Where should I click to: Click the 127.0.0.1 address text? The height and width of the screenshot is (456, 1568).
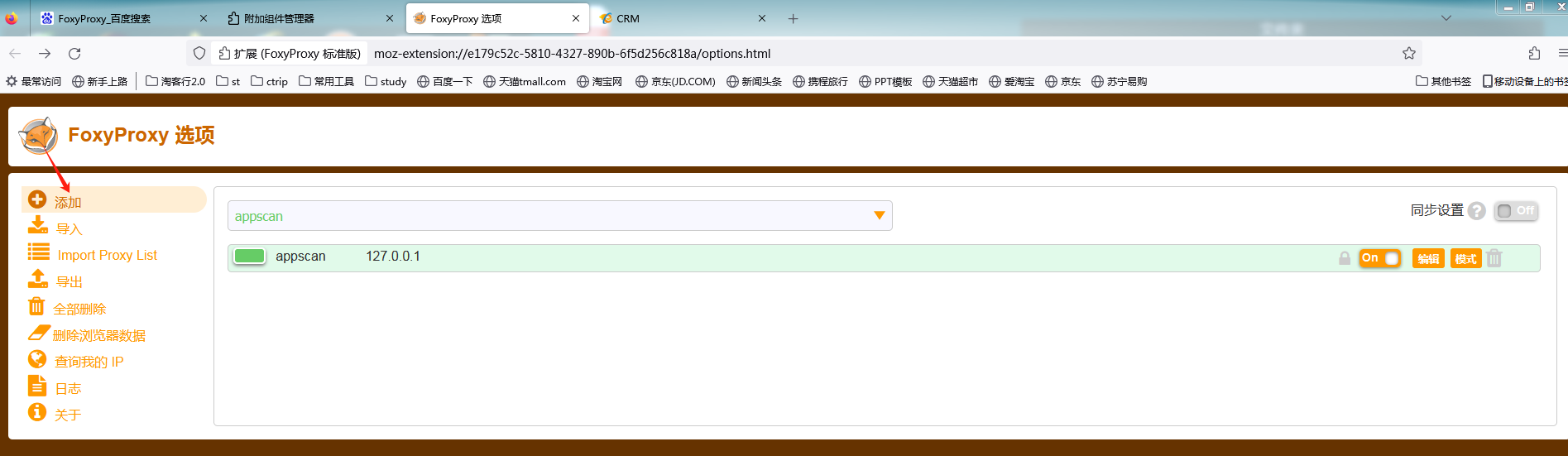[393, 257]
